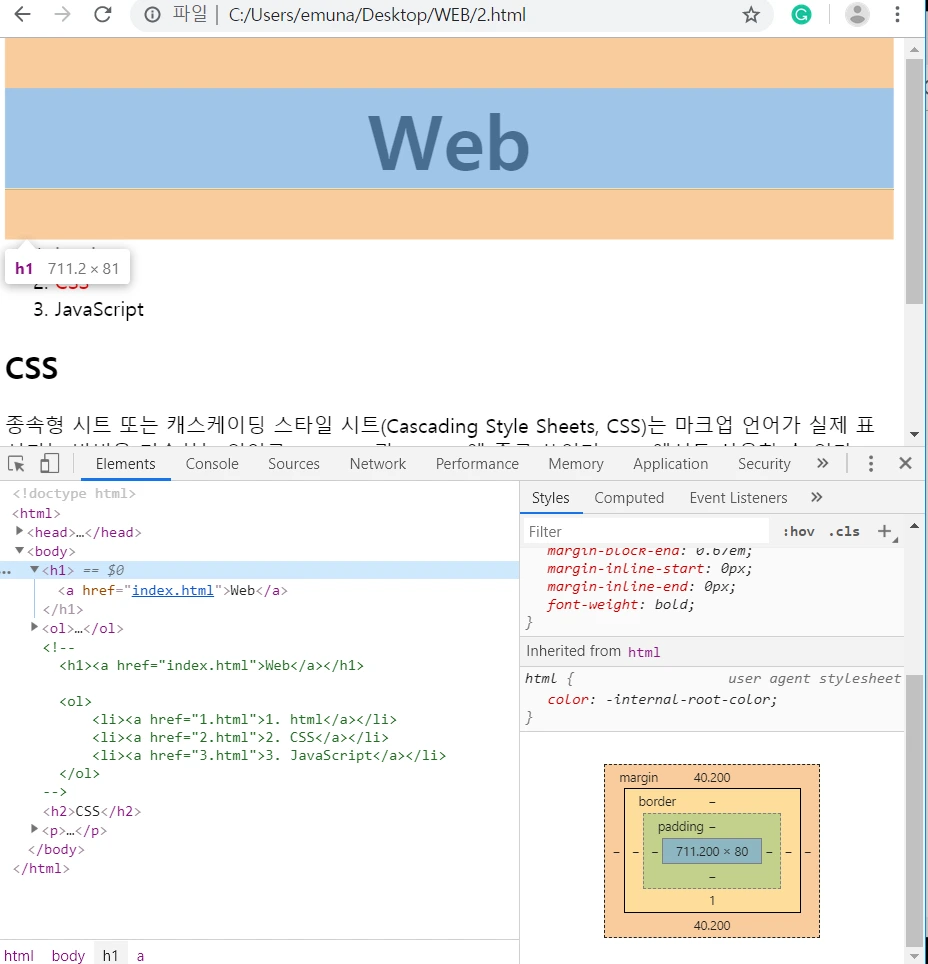Click the bottom border value 1 in box model
The width and height of the screenshot is (928, 964).
(x=712, y=901)
